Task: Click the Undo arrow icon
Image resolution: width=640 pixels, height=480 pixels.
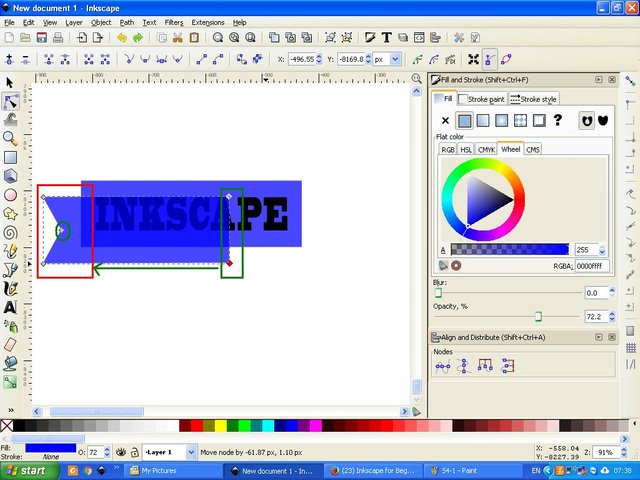Action: tap(122, 38)
